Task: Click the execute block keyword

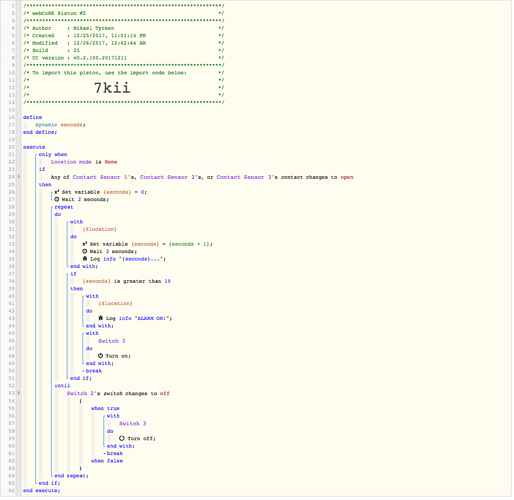Action: pyautogui.click(x=34, y=147)
